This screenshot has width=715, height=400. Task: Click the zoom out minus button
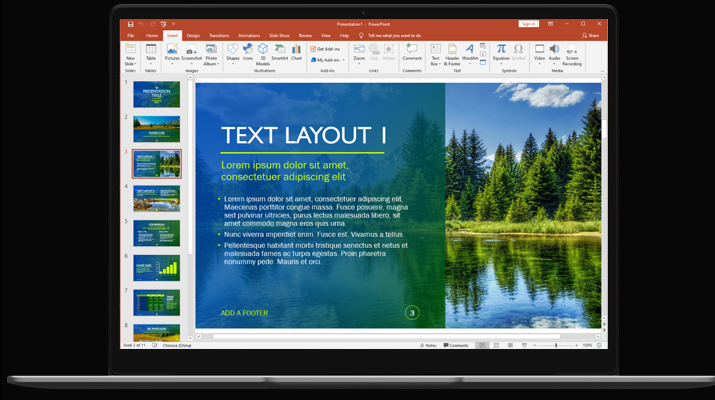coord(535,345)
